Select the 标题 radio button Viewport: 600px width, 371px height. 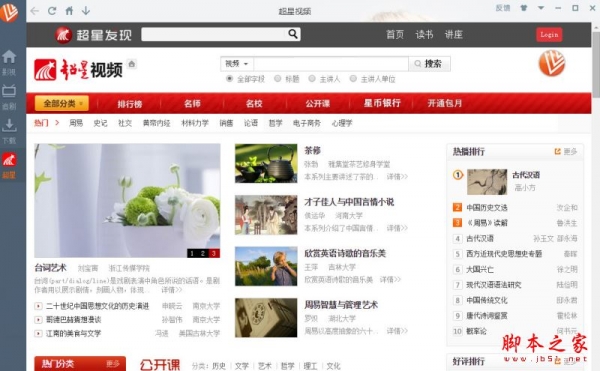(x=277, y=79)
